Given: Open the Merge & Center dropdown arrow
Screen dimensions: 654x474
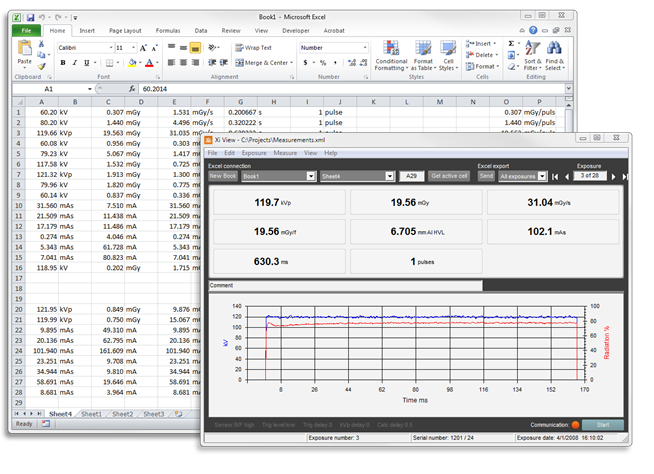Looking at the screenshot, I should click(292, 63).
